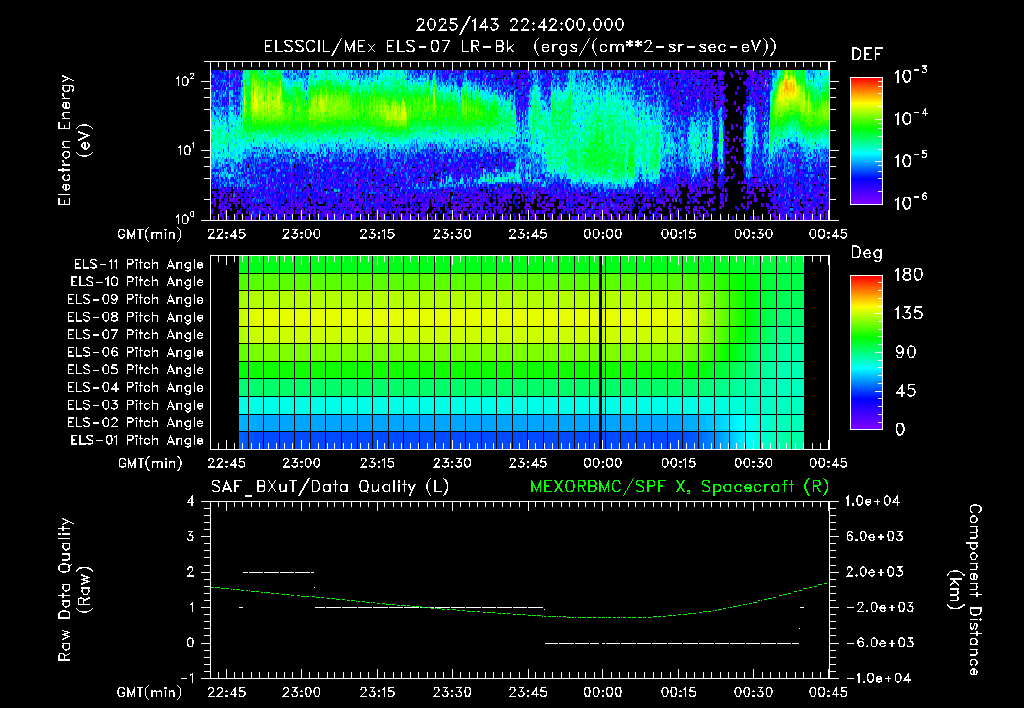Click the 00:45 time label under data quality panel

(828, 692)
